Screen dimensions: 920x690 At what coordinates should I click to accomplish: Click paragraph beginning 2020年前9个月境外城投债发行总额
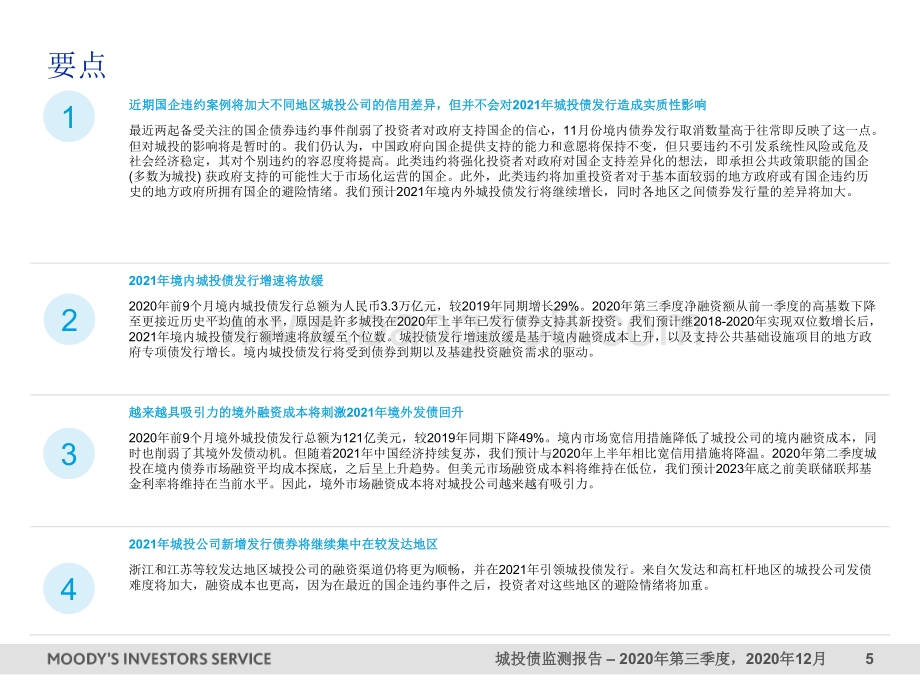tap(503, 461)
